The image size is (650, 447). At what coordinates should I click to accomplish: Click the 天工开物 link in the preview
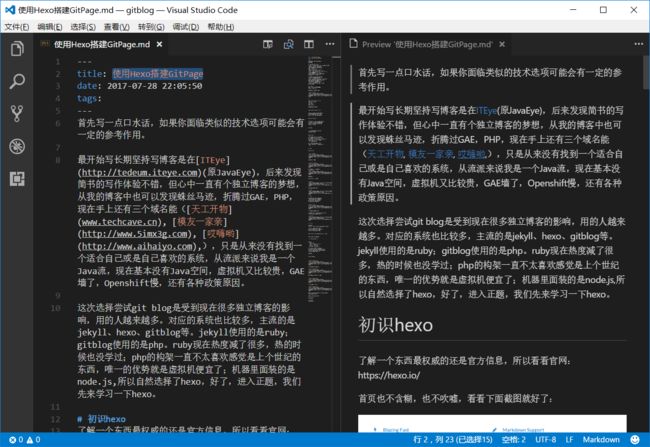(x=386, y=154)
